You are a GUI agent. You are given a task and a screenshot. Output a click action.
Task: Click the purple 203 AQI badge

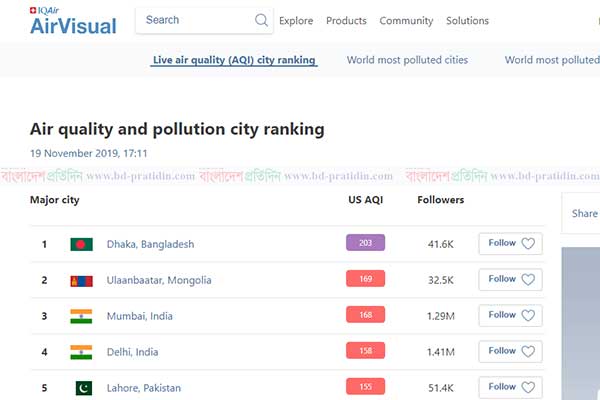pos(365,243)
